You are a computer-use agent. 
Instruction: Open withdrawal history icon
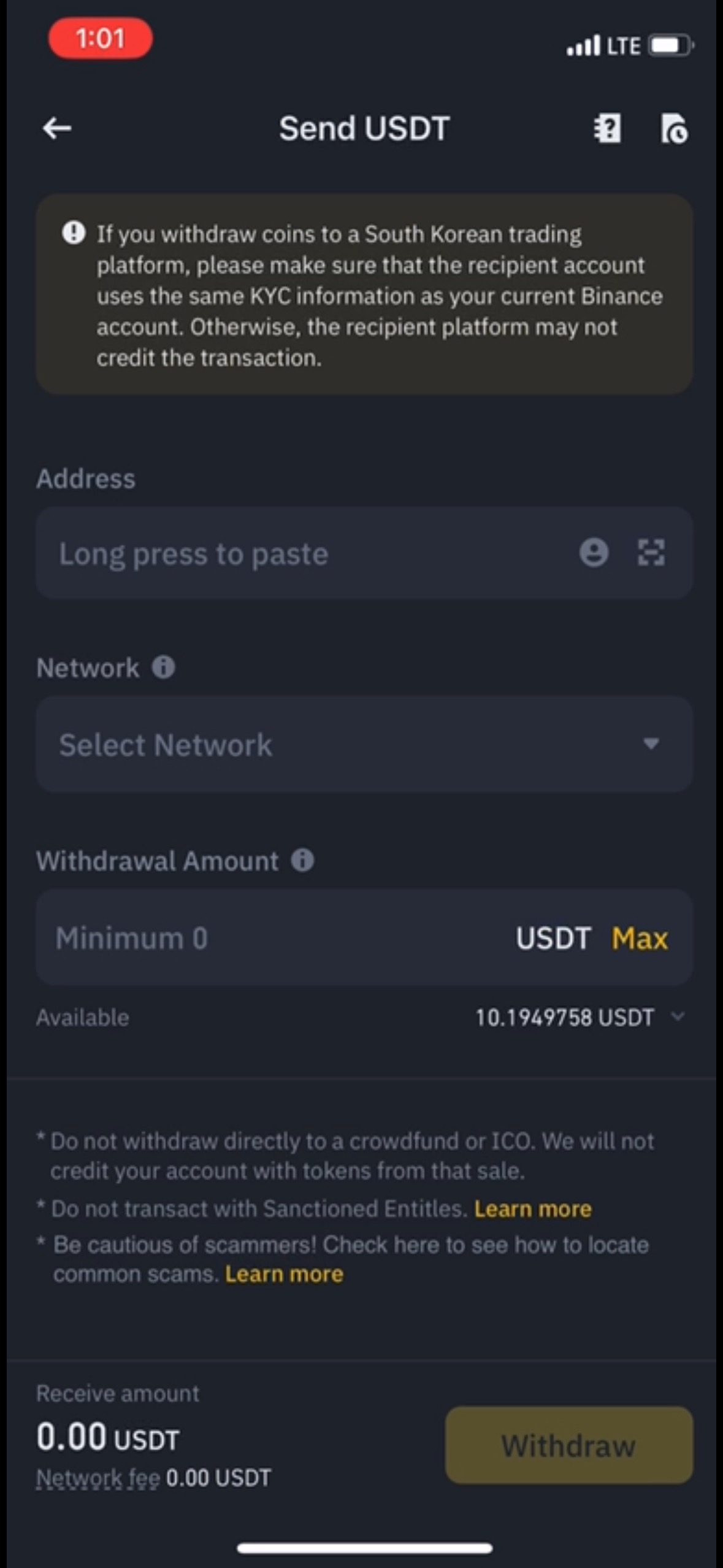pyautogui.click(x=674, y=129)
